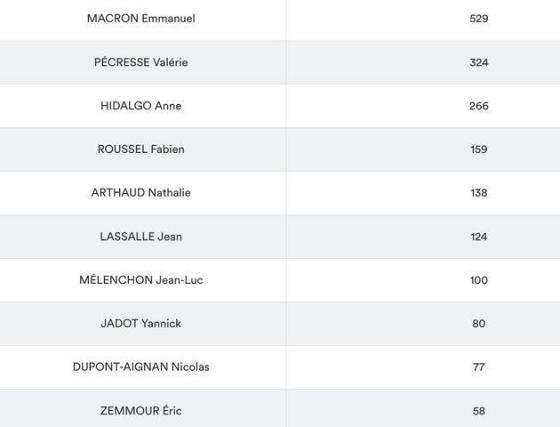The height and width of the screenshot is (427, 560).
Task: Select MÉLENCHON Jean-Luc name cell
Action: [141, 280]
